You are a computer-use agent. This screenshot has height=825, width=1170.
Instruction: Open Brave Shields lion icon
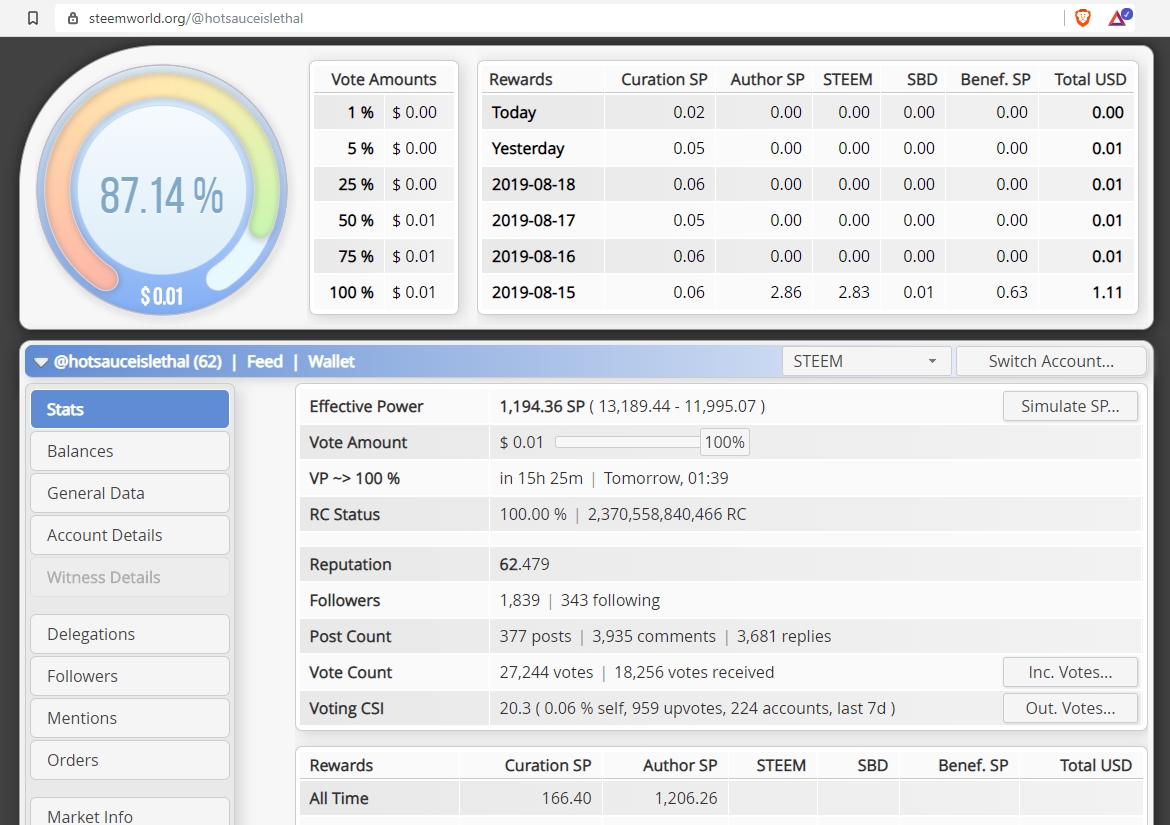pyautogui.click(x=1082, y=18)
